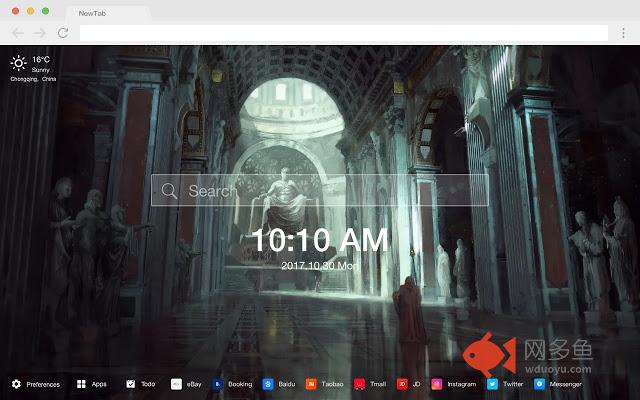Viewport: 640px width, 400px height.
Task: Open the Preferences gear icon
Action: [16, 384]
